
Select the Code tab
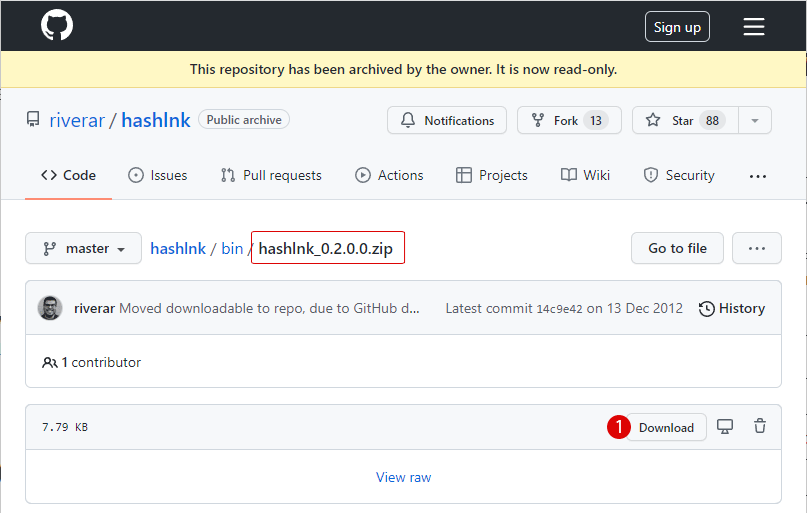pyautogui.click(x=68, y=175)
